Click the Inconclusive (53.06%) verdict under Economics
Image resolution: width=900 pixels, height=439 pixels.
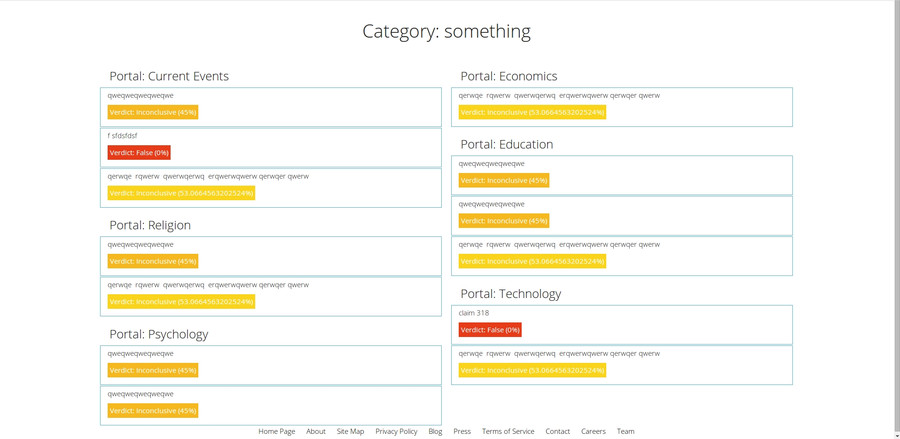pos(532,113)
